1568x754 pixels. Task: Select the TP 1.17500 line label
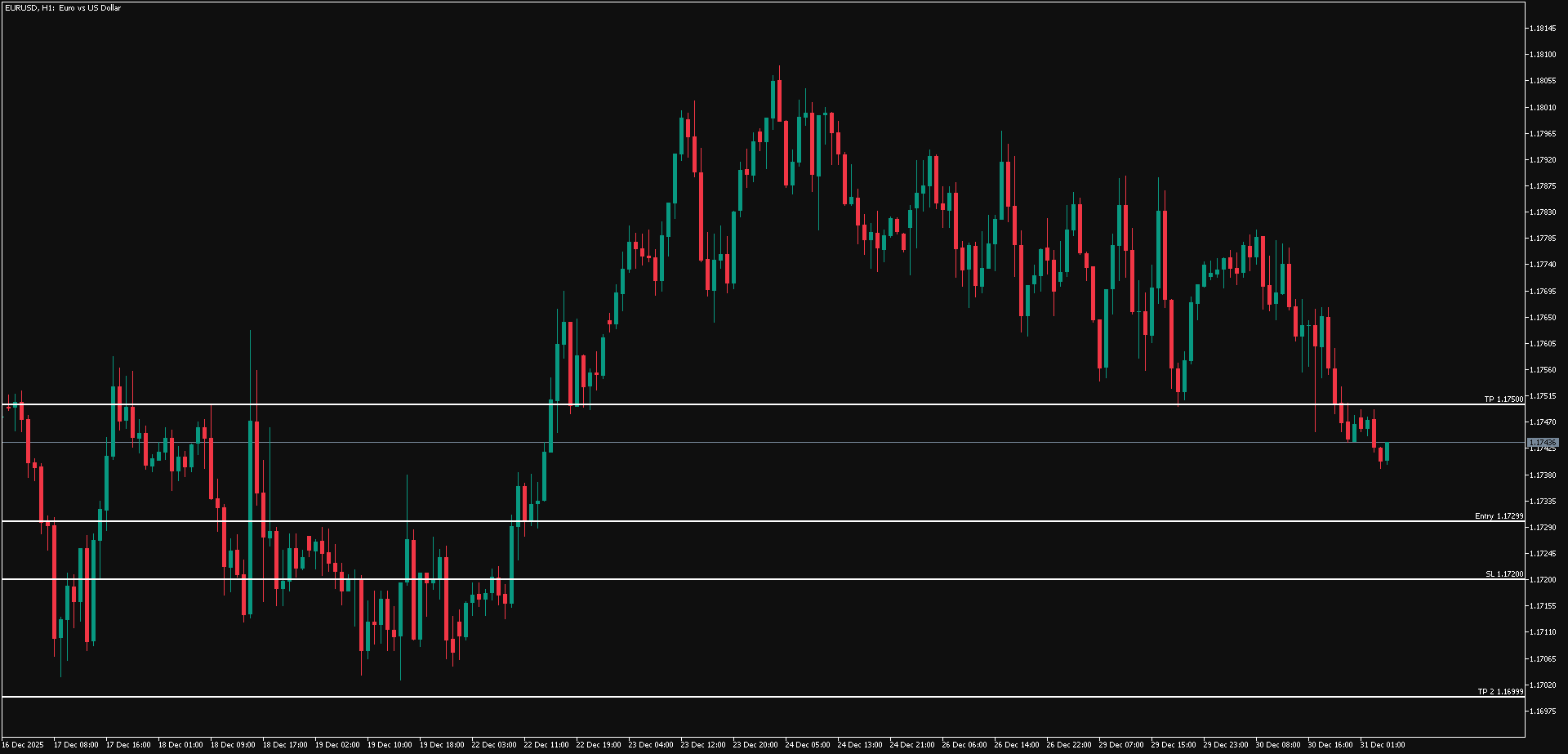pyautogui.click(x=1503, y=399)
